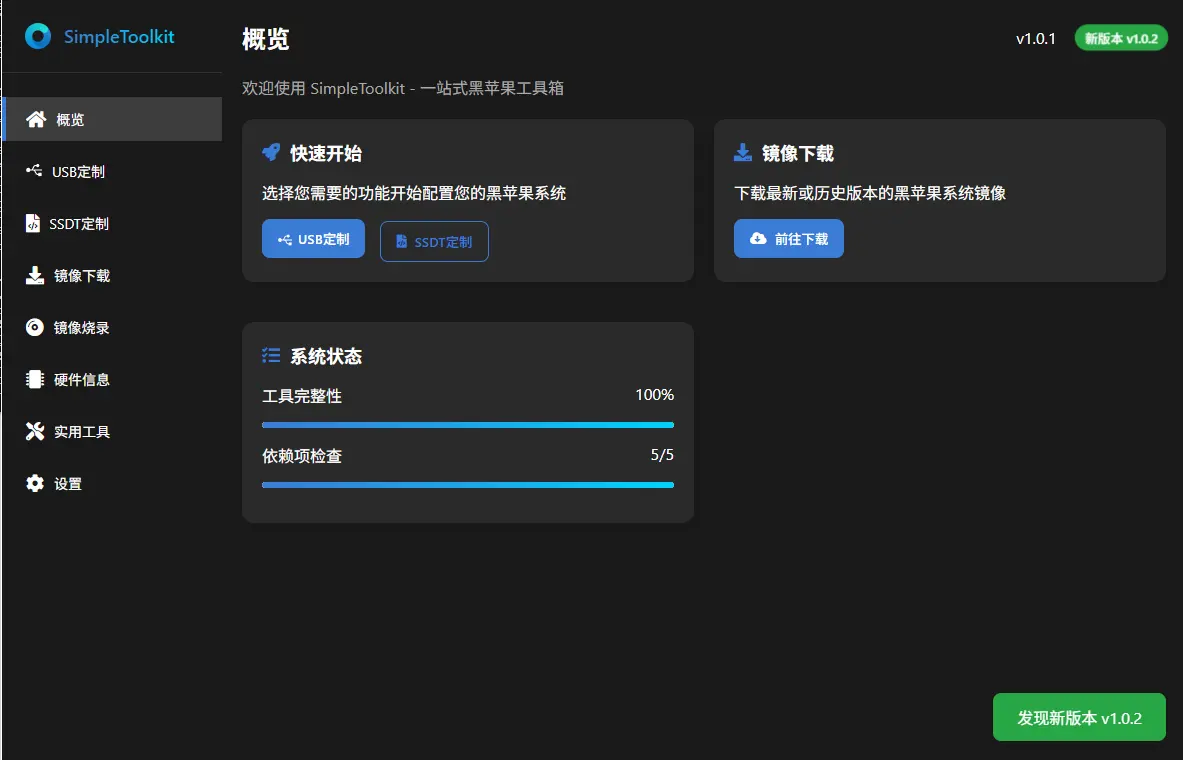Click the 选择您需要的功能 description text
The height and width of the screenshot is (760, 1183).
point(414,192)
